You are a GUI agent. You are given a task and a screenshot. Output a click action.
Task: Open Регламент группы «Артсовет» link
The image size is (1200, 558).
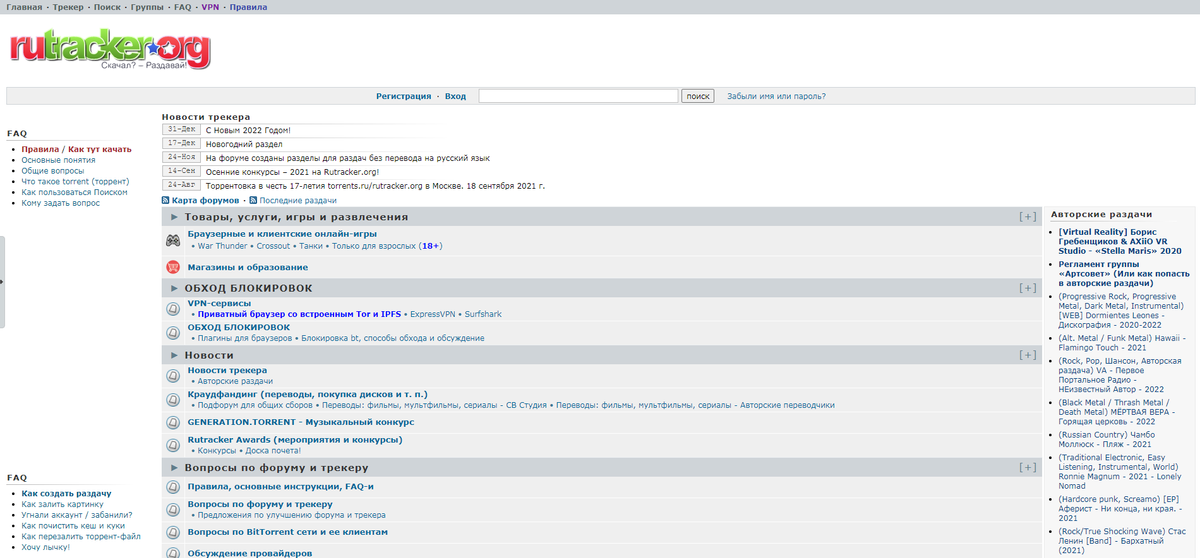tap(1124, 274)
